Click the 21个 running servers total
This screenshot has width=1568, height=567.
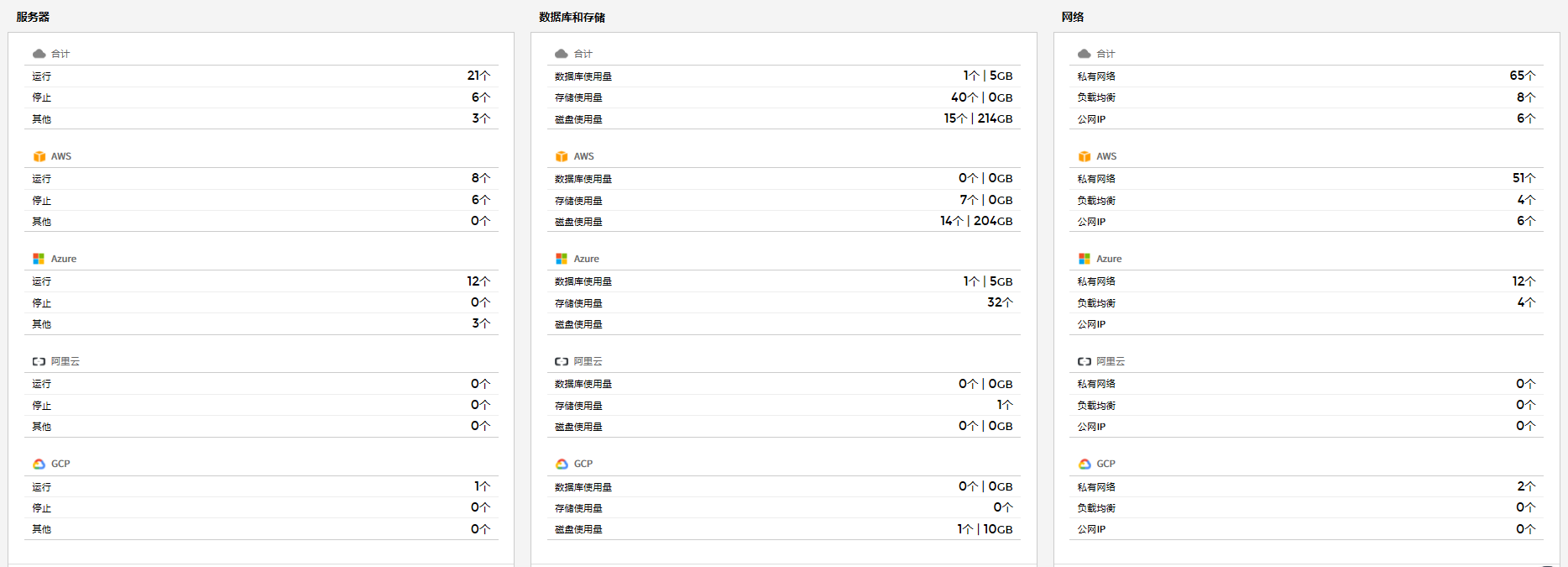pyautogui.click(x=478, y=76)
